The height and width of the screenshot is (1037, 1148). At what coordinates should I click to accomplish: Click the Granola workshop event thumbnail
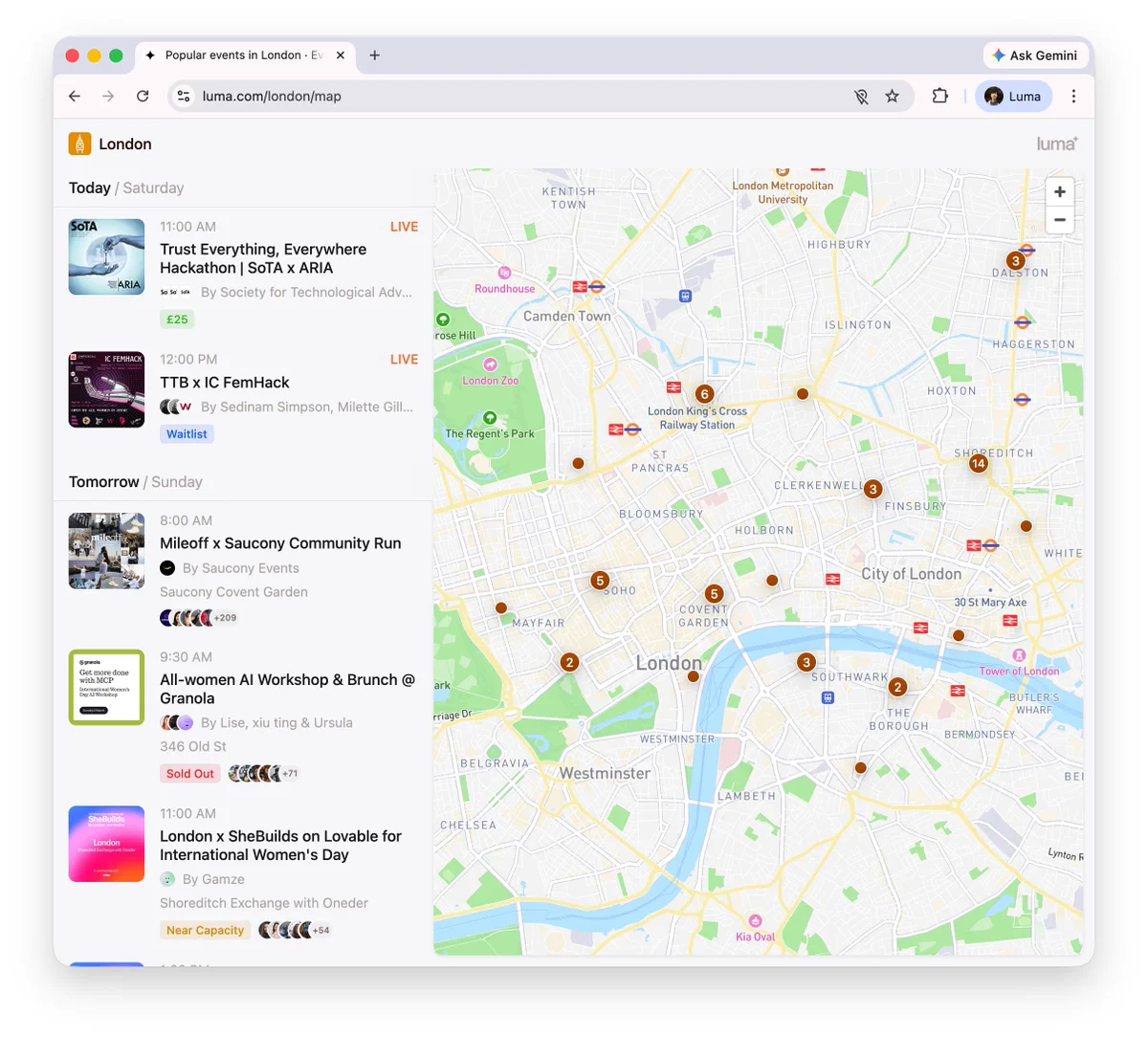click(x=107, y=688)
